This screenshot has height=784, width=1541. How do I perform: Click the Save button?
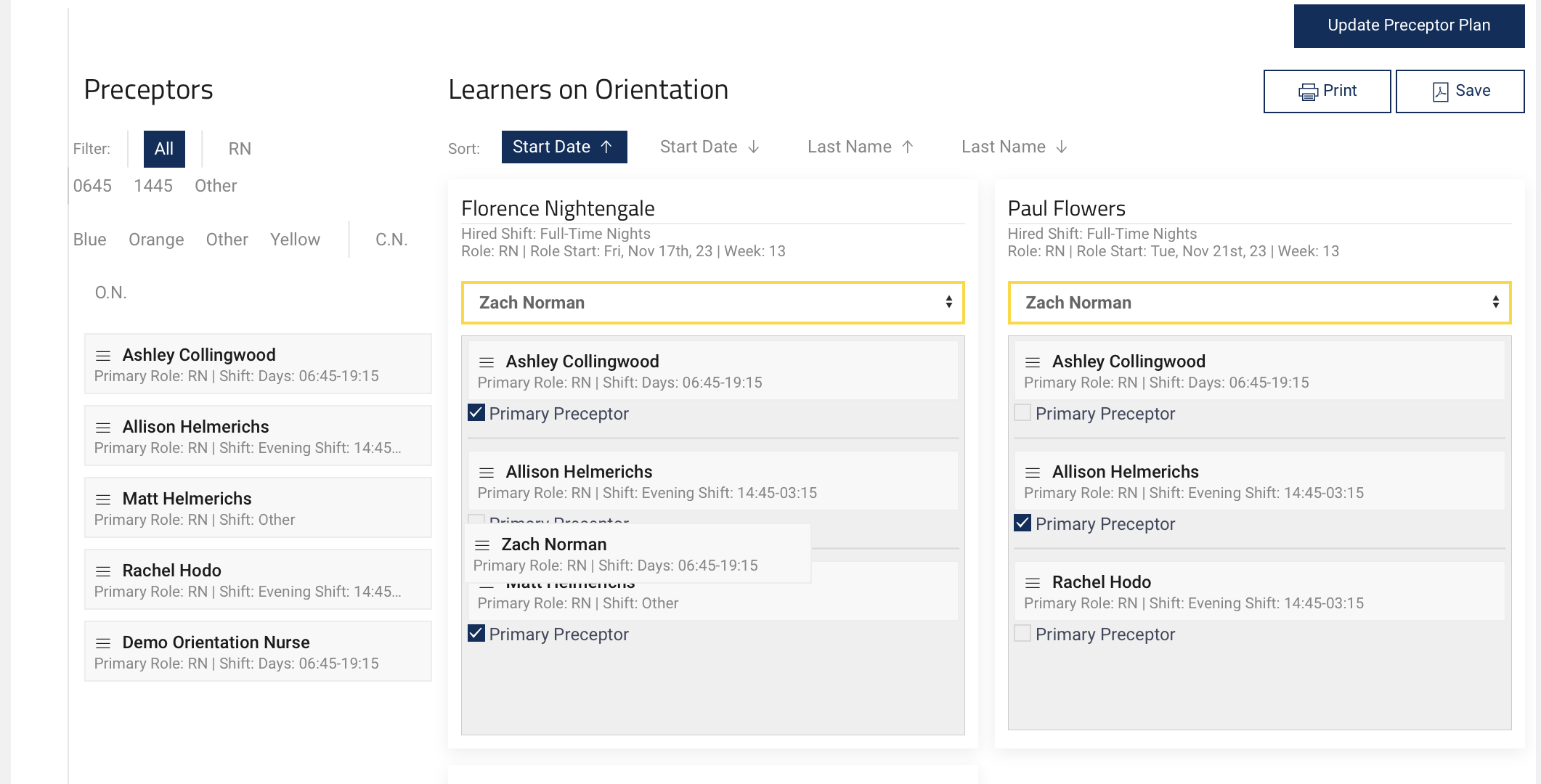pos(1460,91)
